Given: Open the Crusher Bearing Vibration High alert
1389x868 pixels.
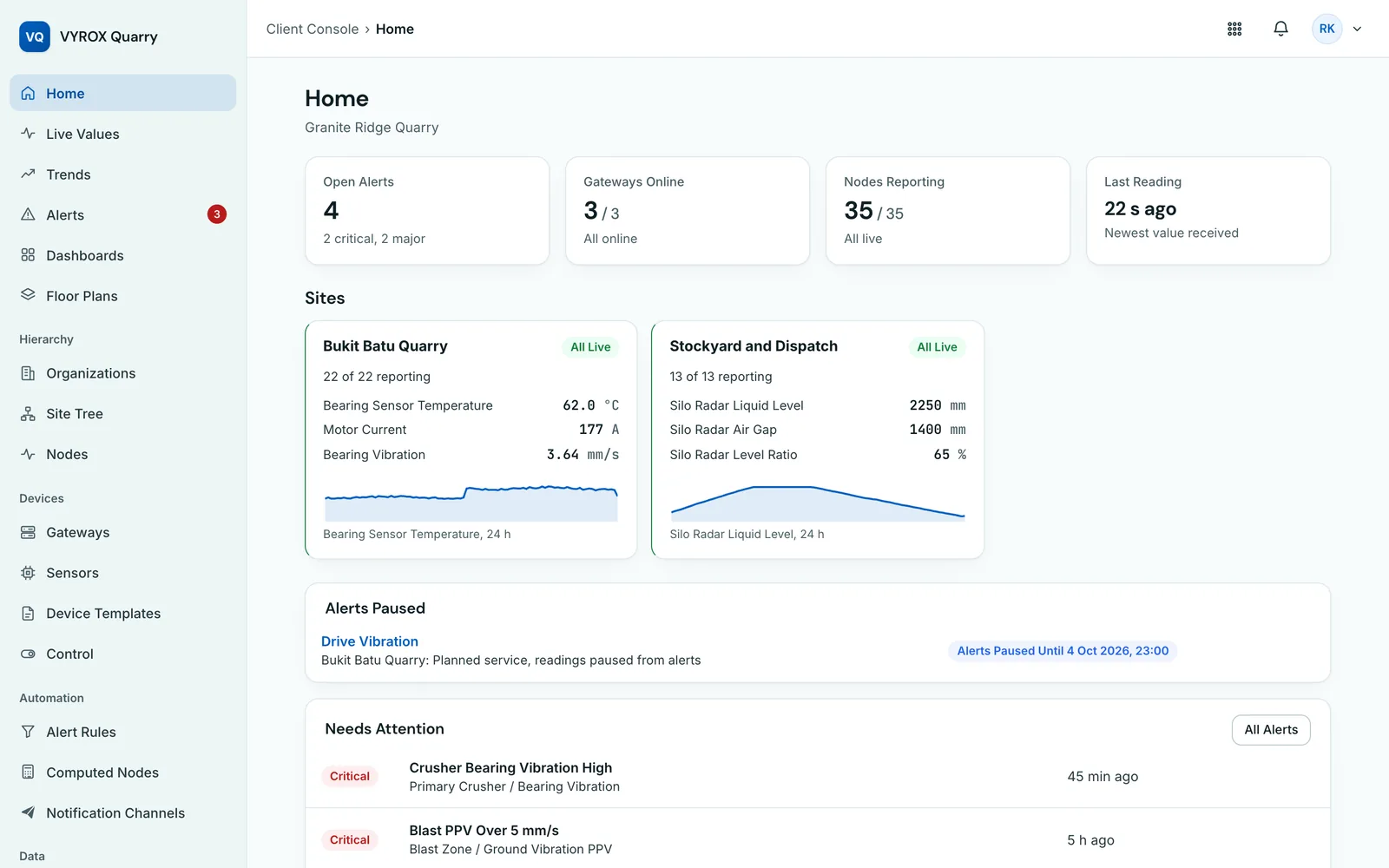Looking at the screenshot, I should pyautogui.click(x=818, y=777).
